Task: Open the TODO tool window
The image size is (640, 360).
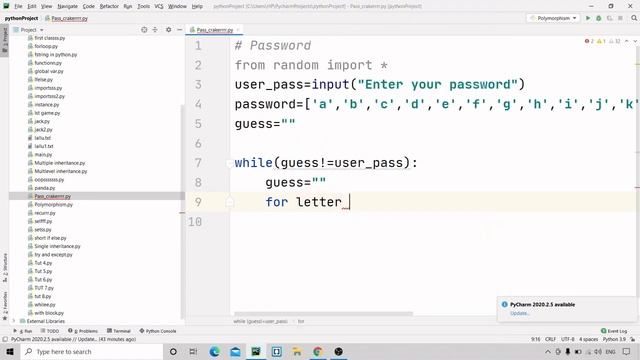Action: (x=50, y=331)
